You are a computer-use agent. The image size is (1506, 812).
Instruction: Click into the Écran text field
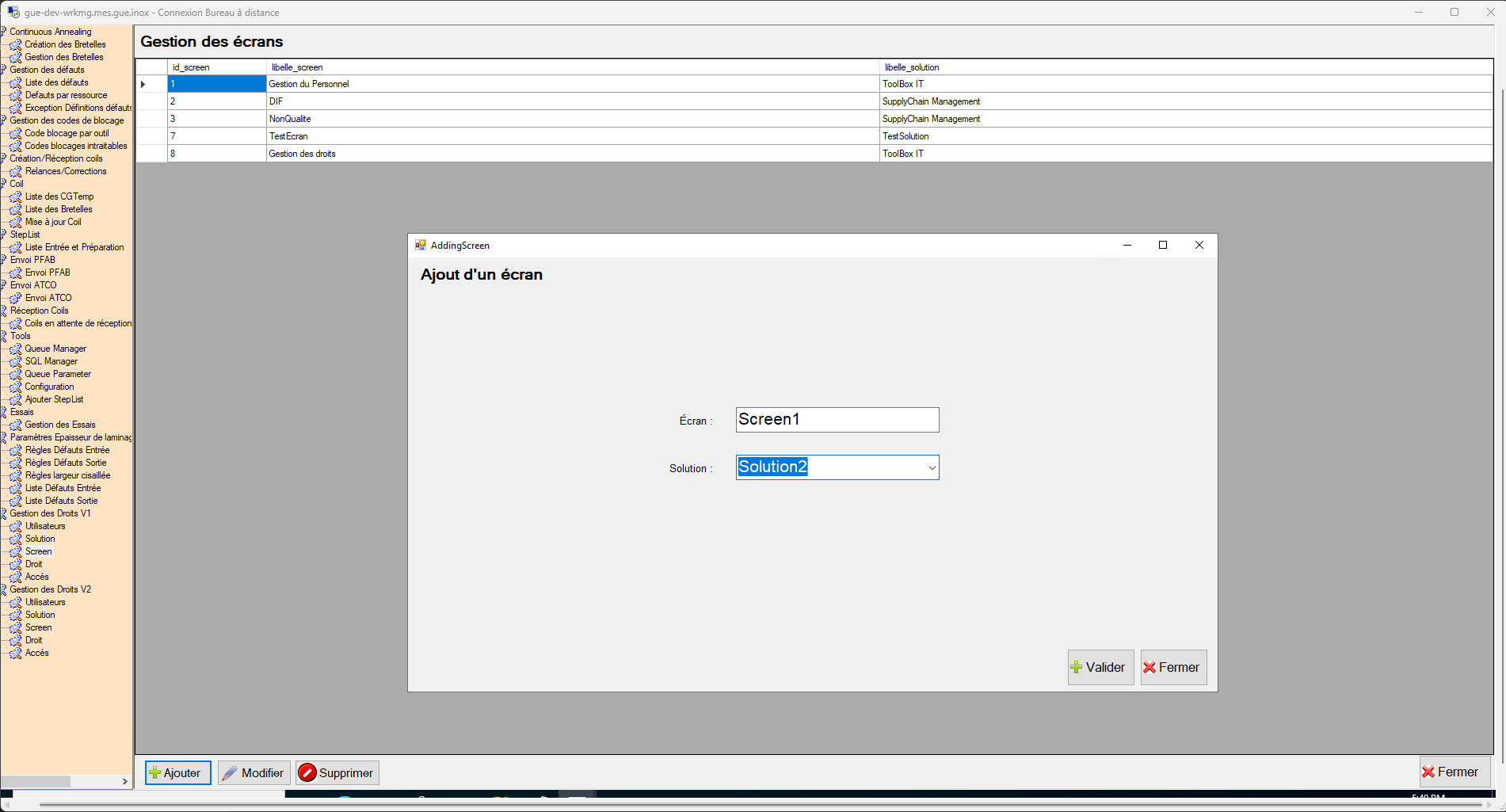[x=837, y=420]
